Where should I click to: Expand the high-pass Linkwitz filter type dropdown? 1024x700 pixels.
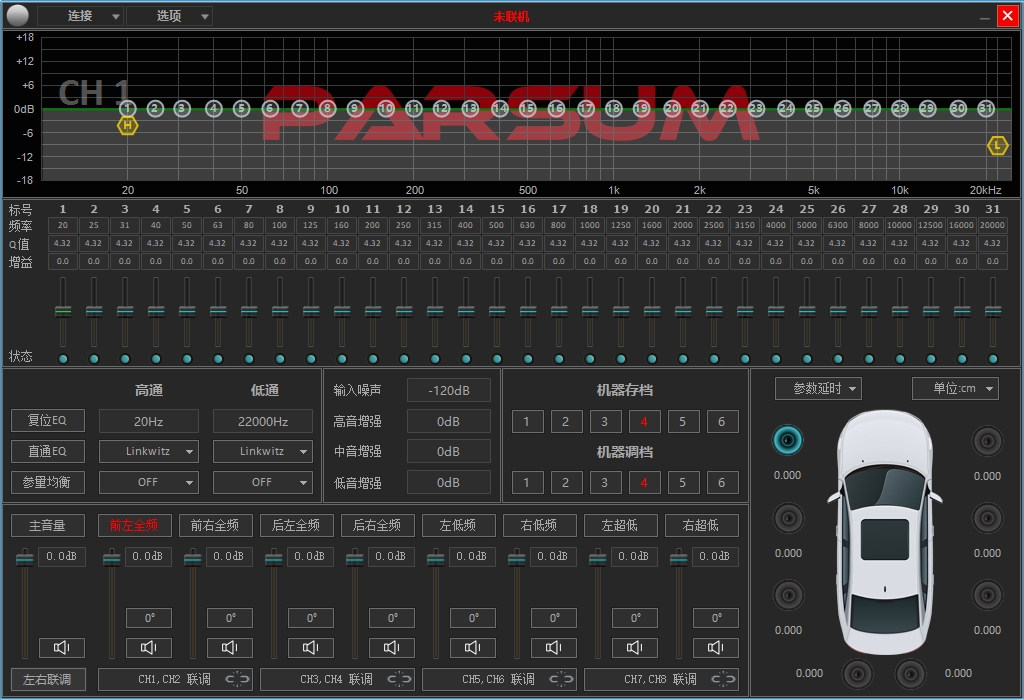point(149,451)
